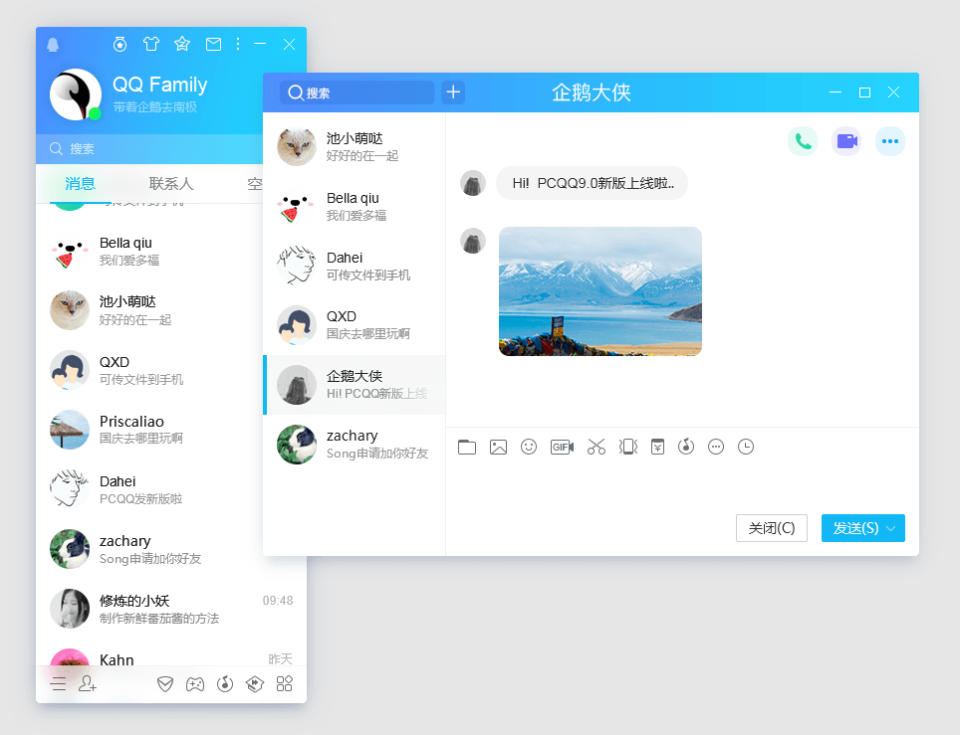Send an image using the picture icon
Viewport: 960px width, 735px height.
tap(498, 447)
